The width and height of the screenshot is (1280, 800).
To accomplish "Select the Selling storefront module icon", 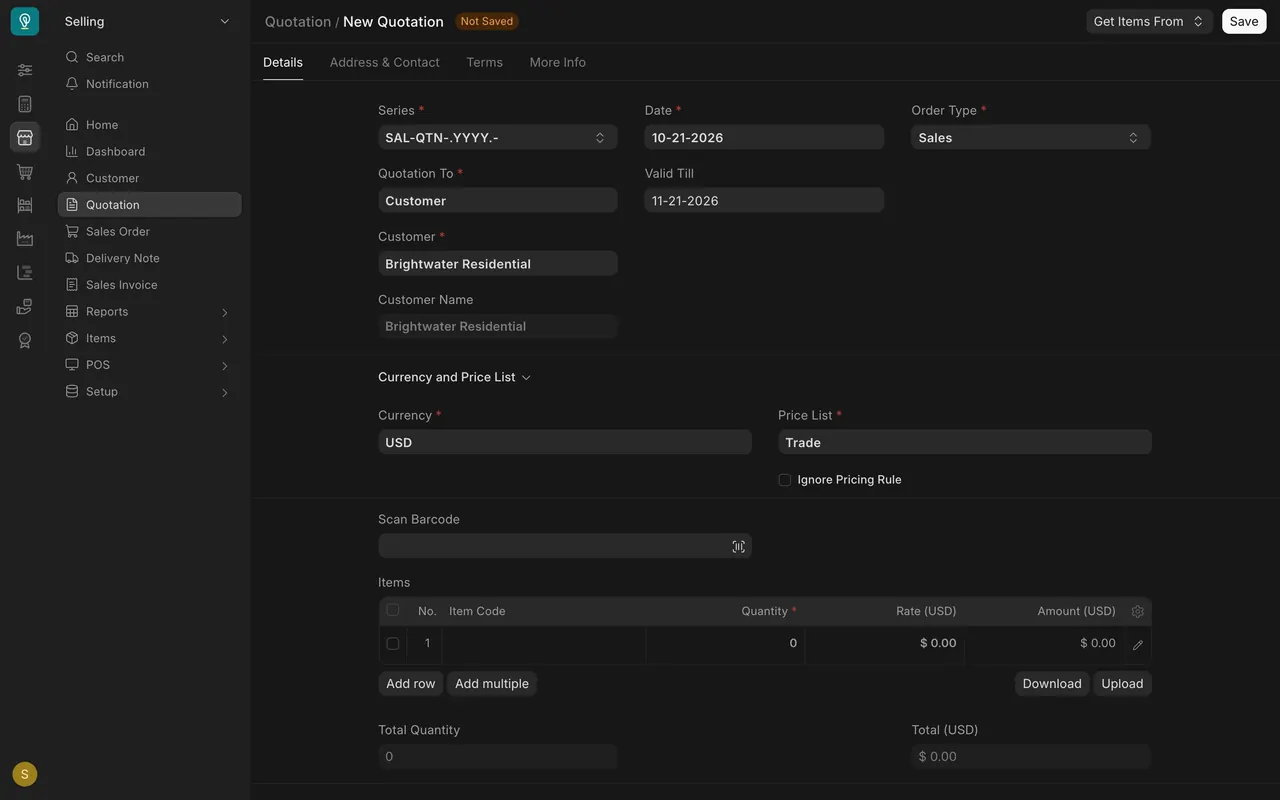I will 25,138.
